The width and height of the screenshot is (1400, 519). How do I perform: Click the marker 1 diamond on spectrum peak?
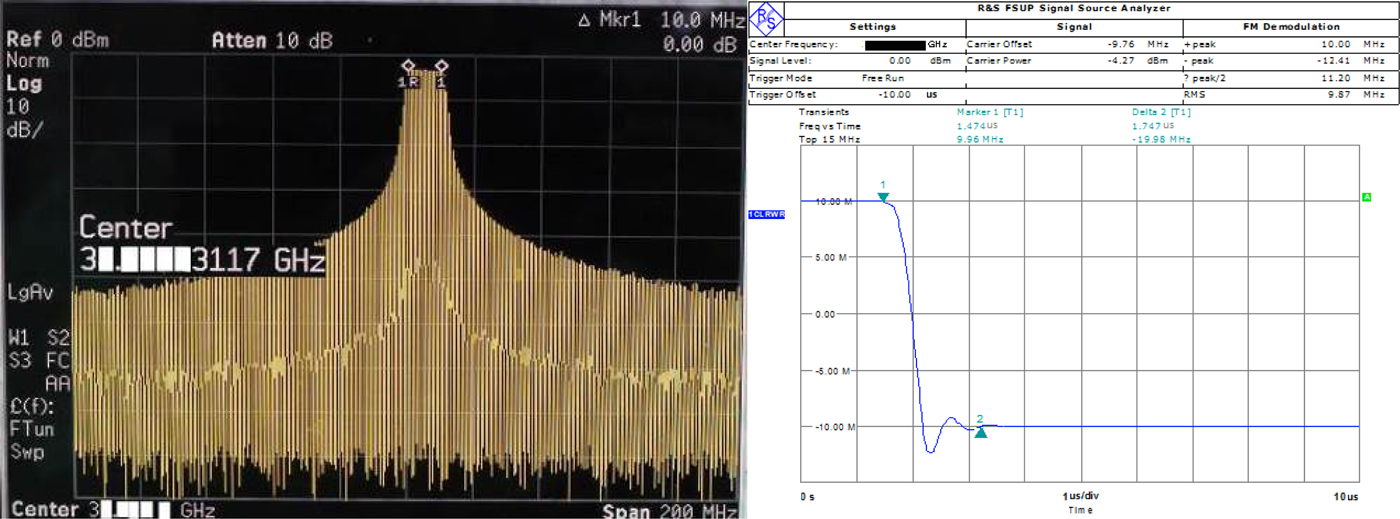(x=440, y=66)
